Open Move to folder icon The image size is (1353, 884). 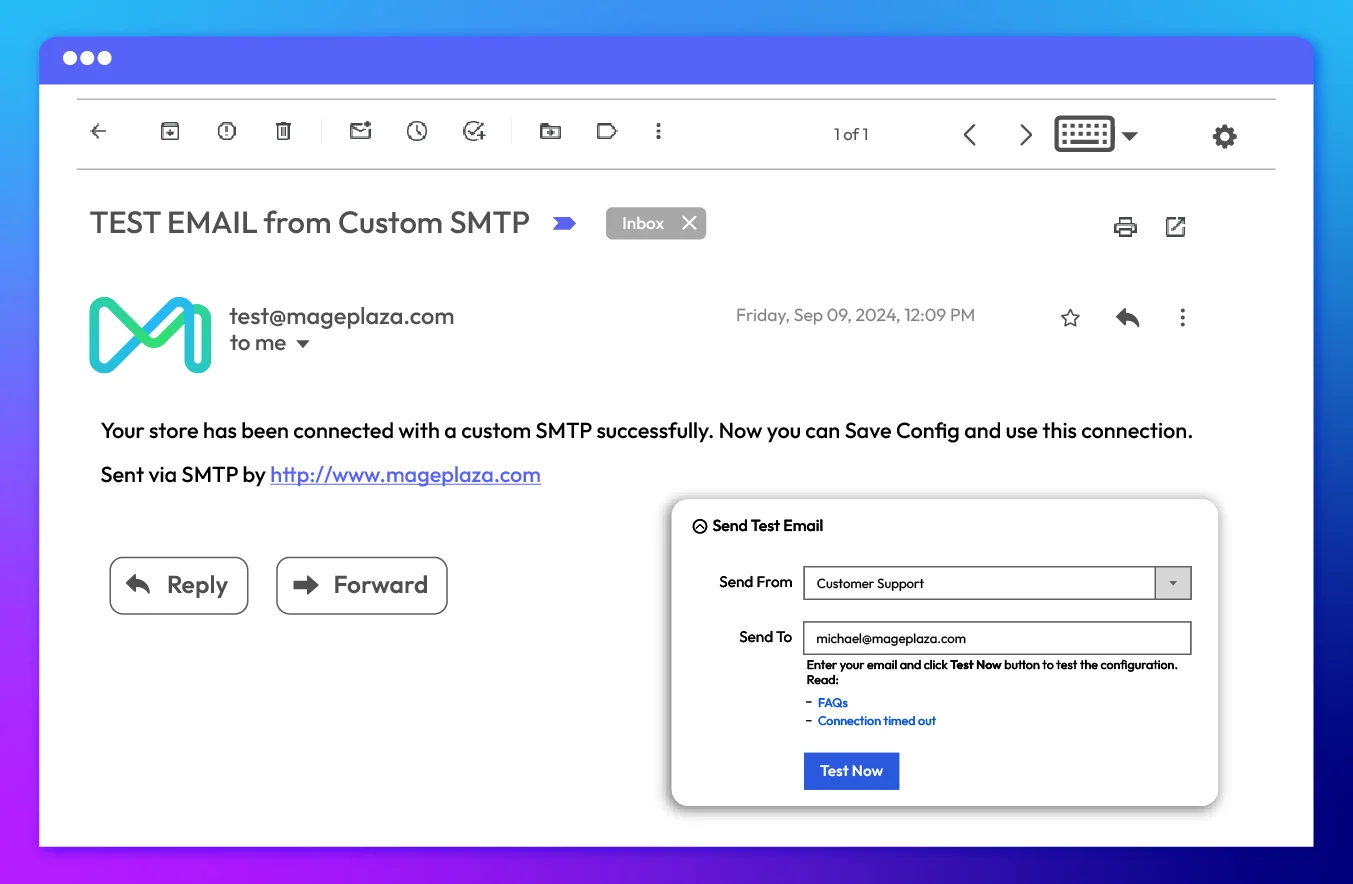click(x=550, y=131)
